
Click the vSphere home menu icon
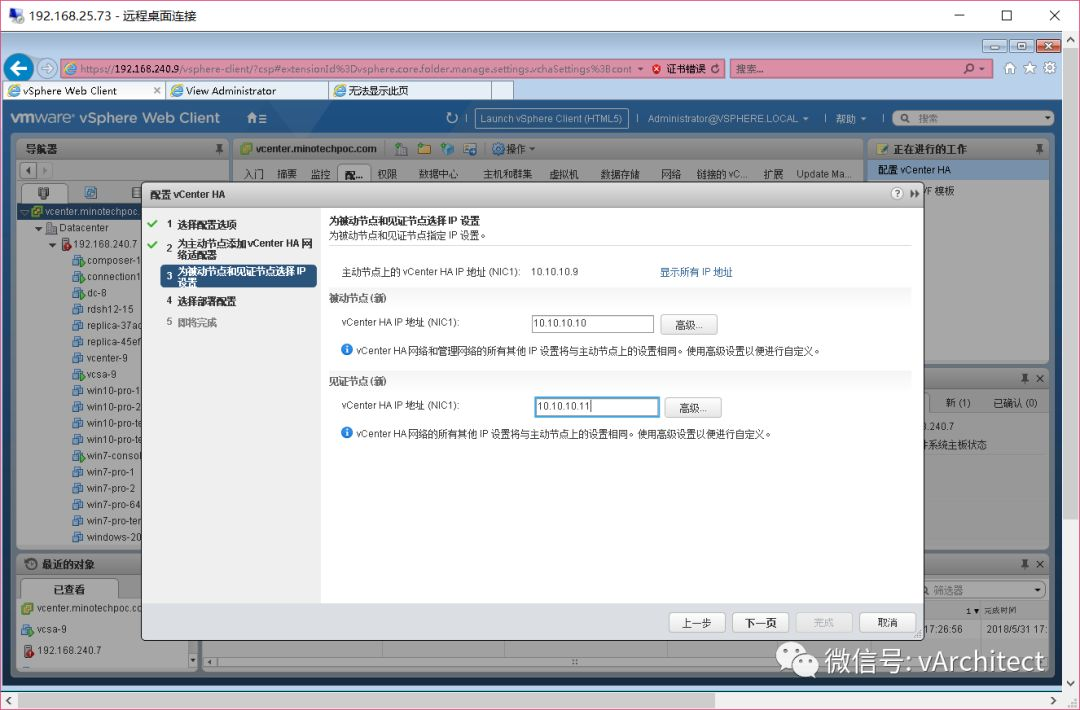pos(256,118)
